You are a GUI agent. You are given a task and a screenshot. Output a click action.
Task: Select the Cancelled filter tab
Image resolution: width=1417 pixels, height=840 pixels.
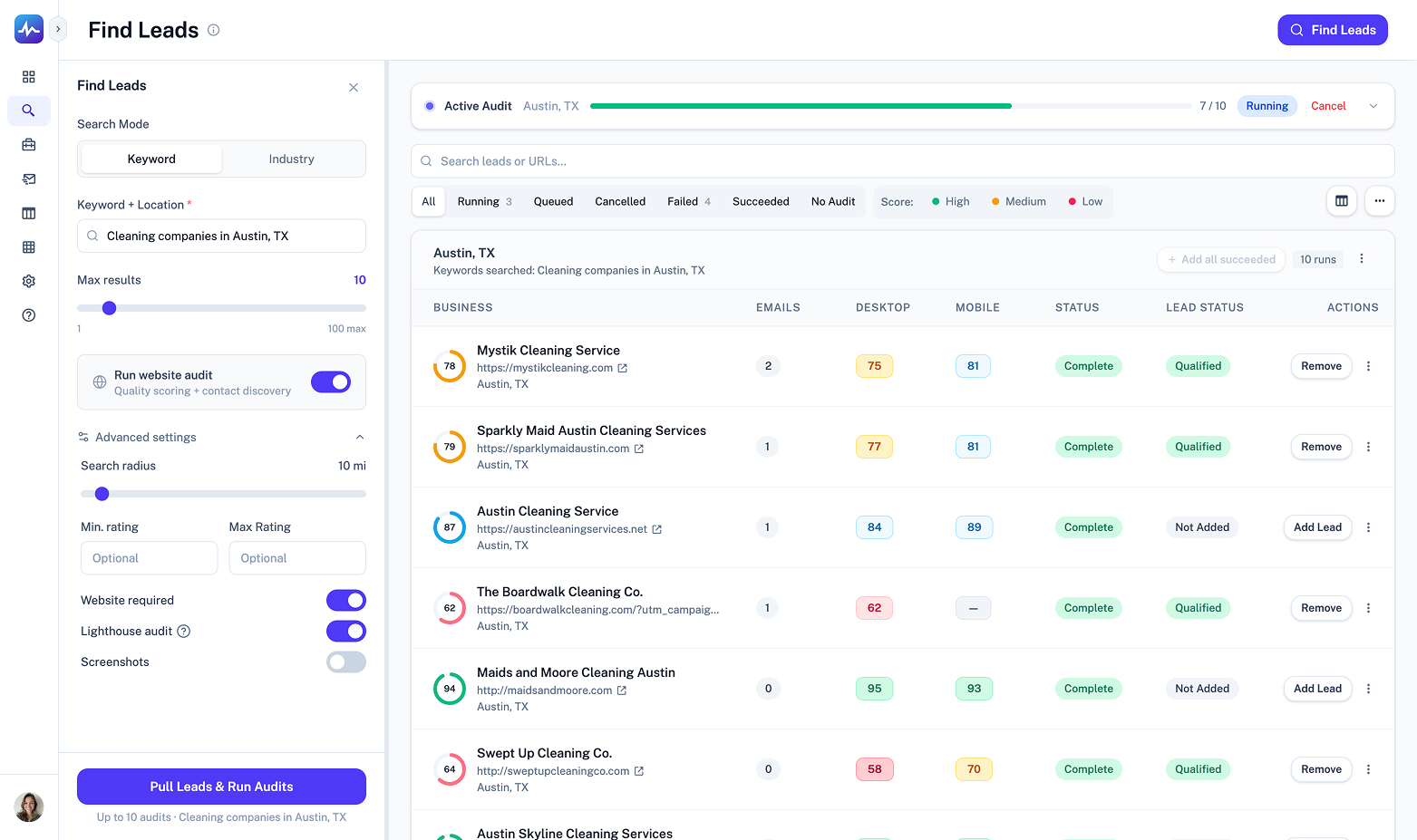620,201
